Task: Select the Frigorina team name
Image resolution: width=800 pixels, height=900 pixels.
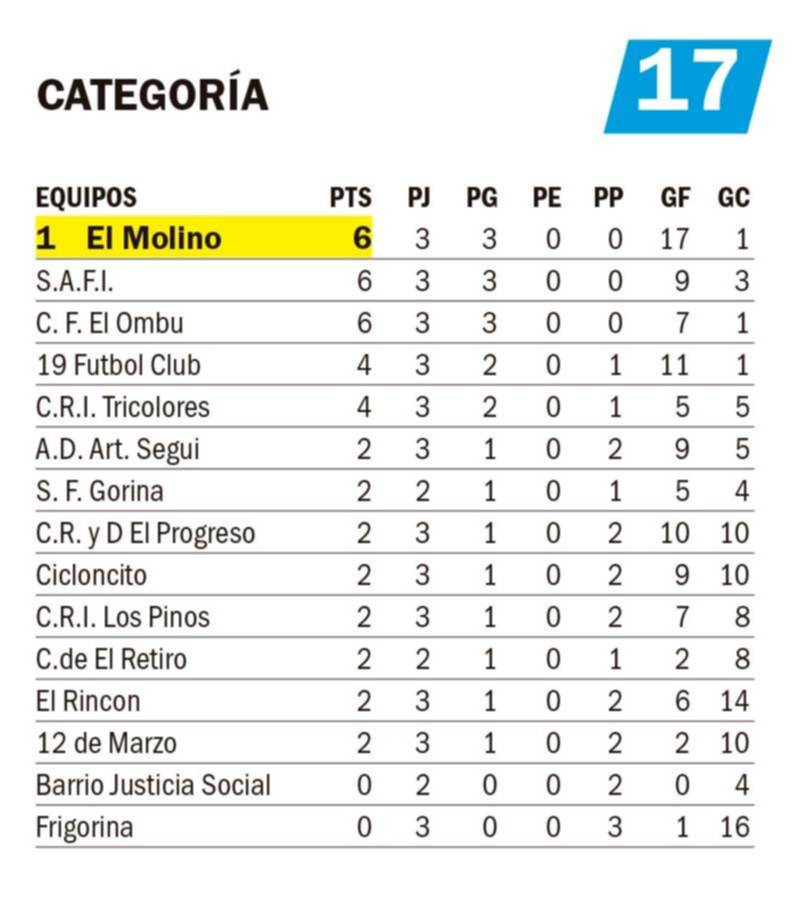Action: click(84, 828)
